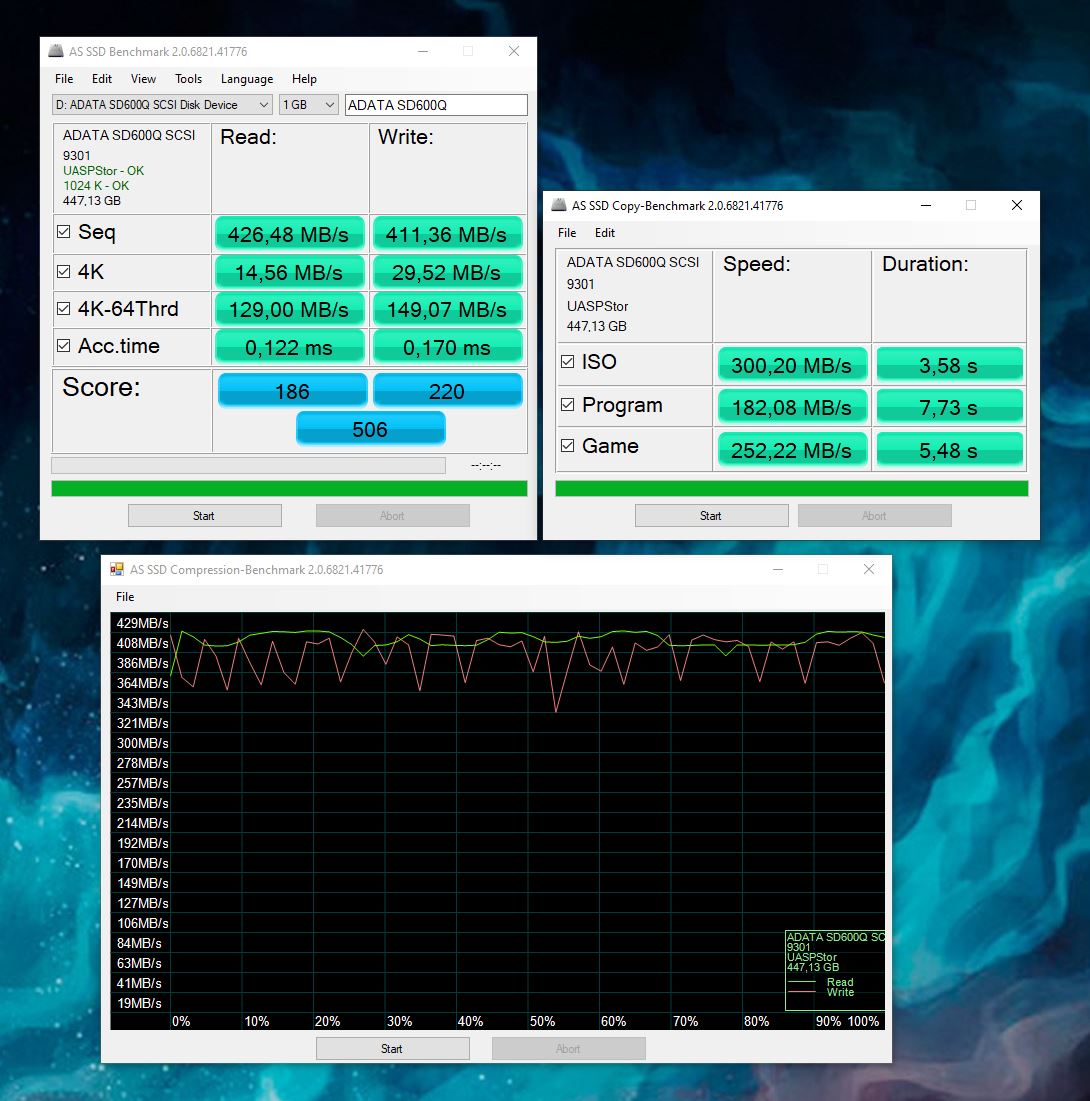This screenshot has height=1101, width=1090.
Task: Toggle the Game copy test checkbox
Action: click(x=567, y=446)
